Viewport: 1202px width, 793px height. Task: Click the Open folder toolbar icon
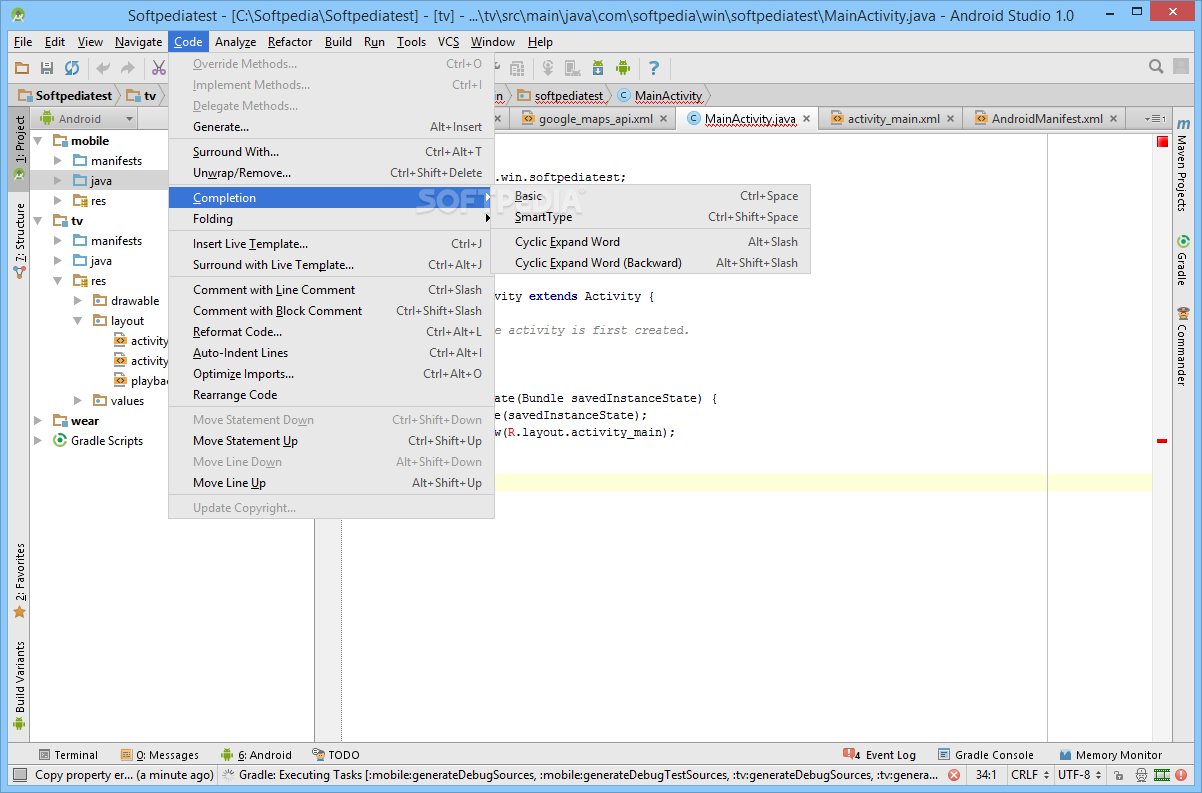pyautogui.click(x=21, y=68)
